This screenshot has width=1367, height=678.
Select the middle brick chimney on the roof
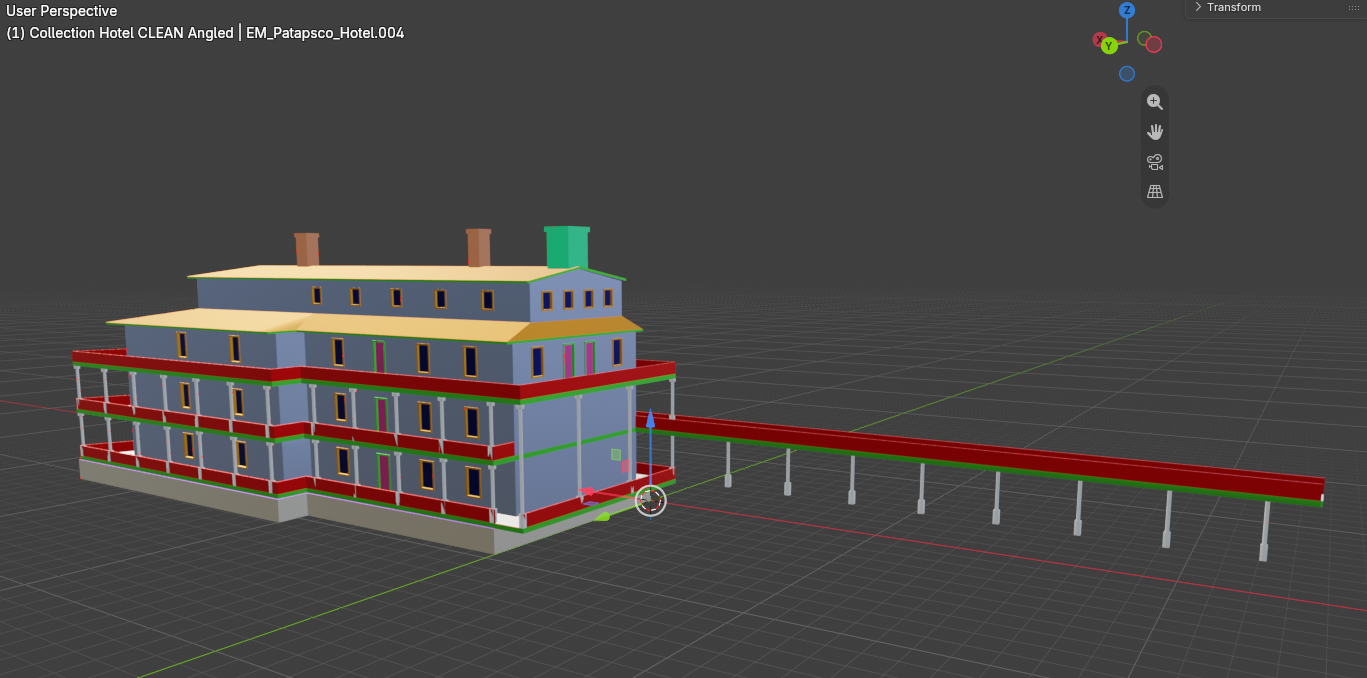tap(479, 247)
